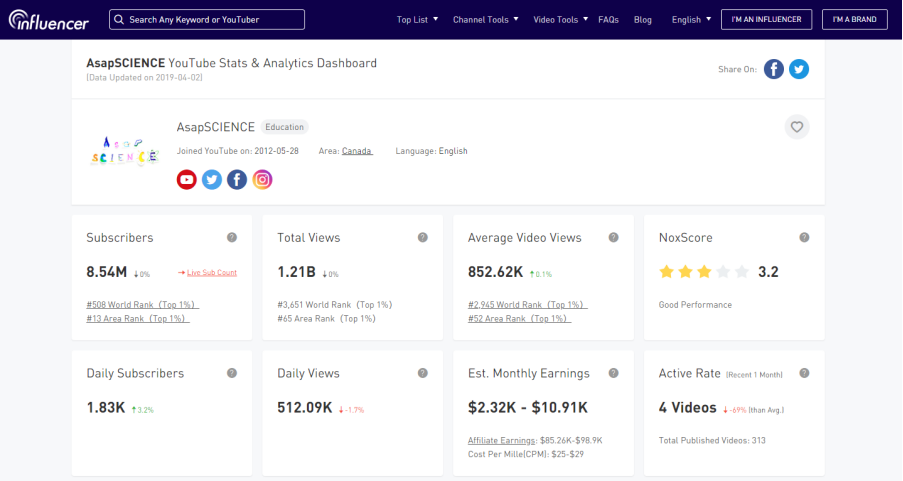The height and width of the screenshot is (481, 903).
Task: Select the $2.32K - $10.91K earnings value
Action: pyautogui.click(x=528, y=408)
